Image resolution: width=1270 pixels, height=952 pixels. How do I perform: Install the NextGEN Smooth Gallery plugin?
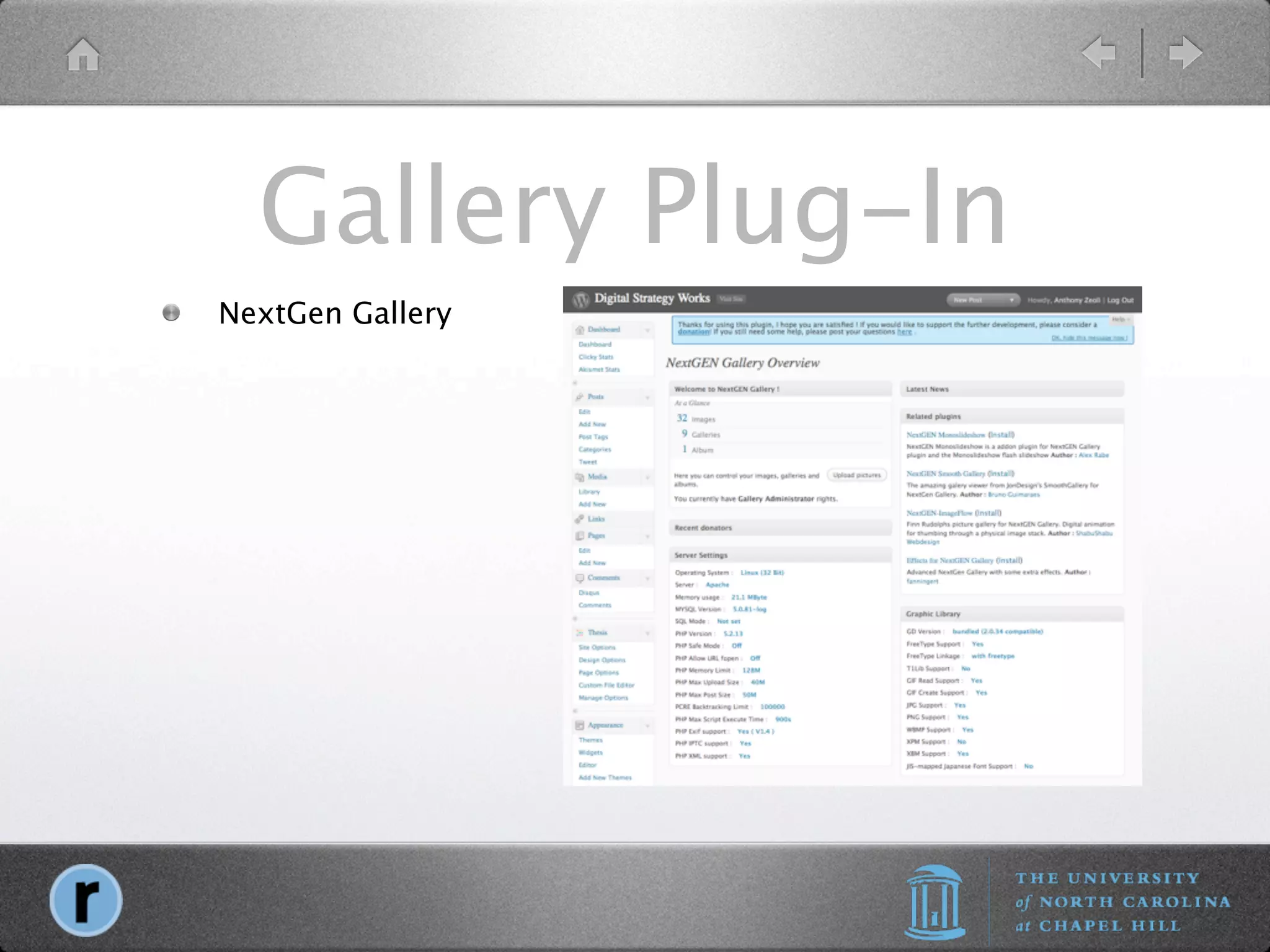pyautogui.click(x=1001, y=474)
